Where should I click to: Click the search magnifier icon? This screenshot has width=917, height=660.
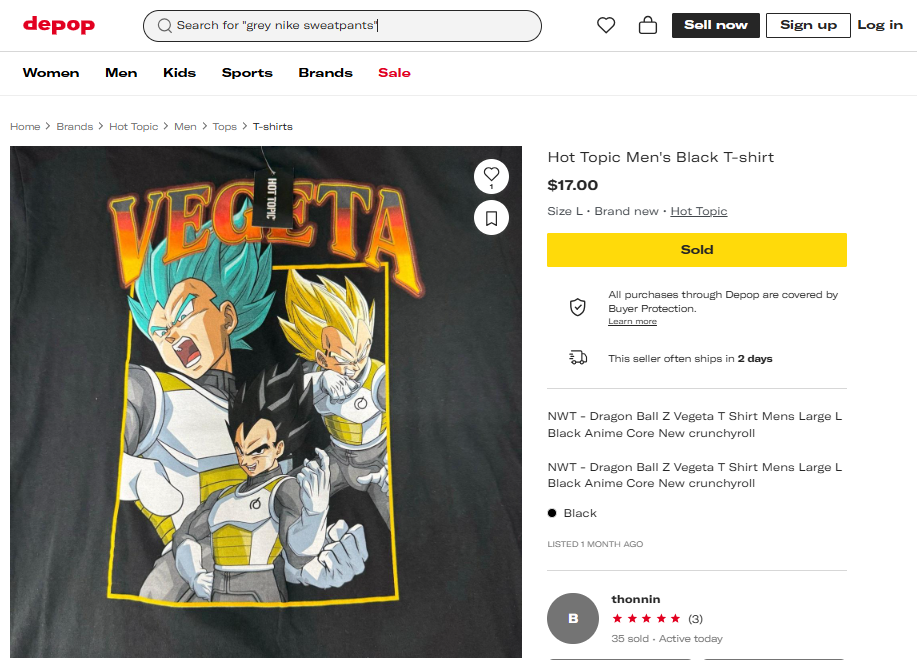point(164,26)
